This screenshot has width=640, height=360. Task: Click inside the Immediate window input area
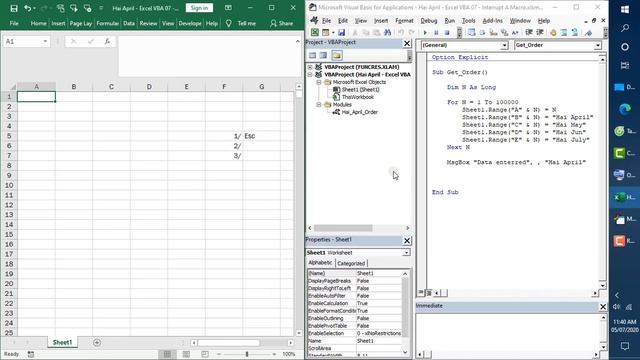click(507, 331)
